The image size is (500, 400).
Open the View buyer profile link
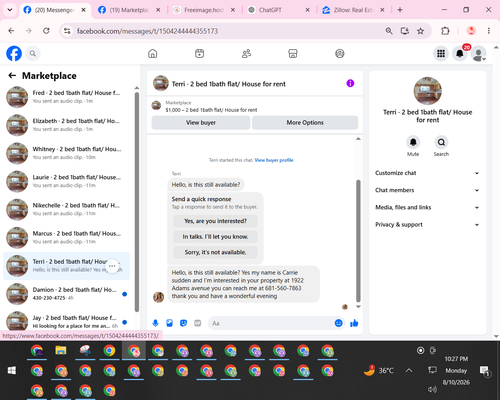pos(274,160)
